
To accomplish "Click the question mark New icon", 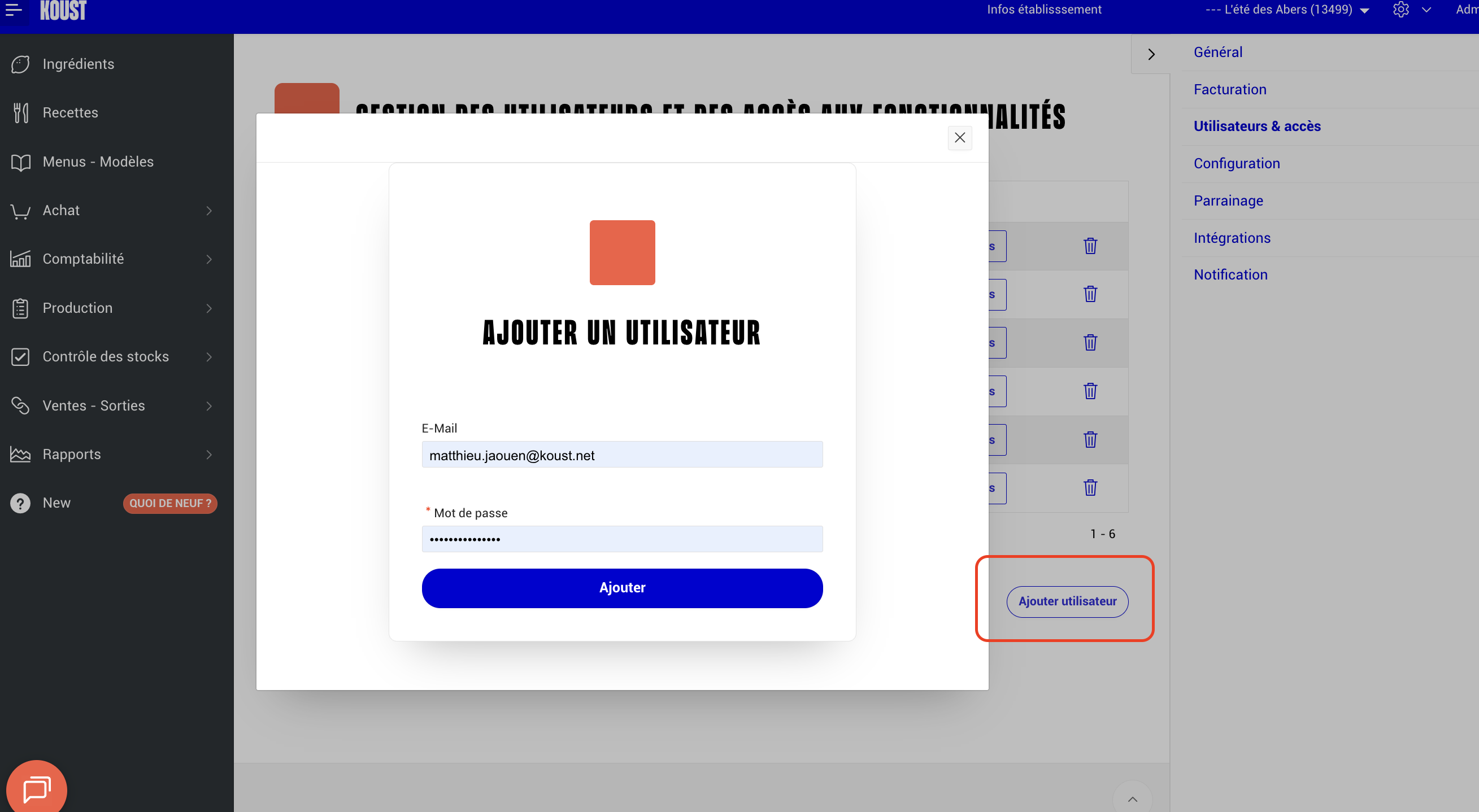I will coord(21,503).
